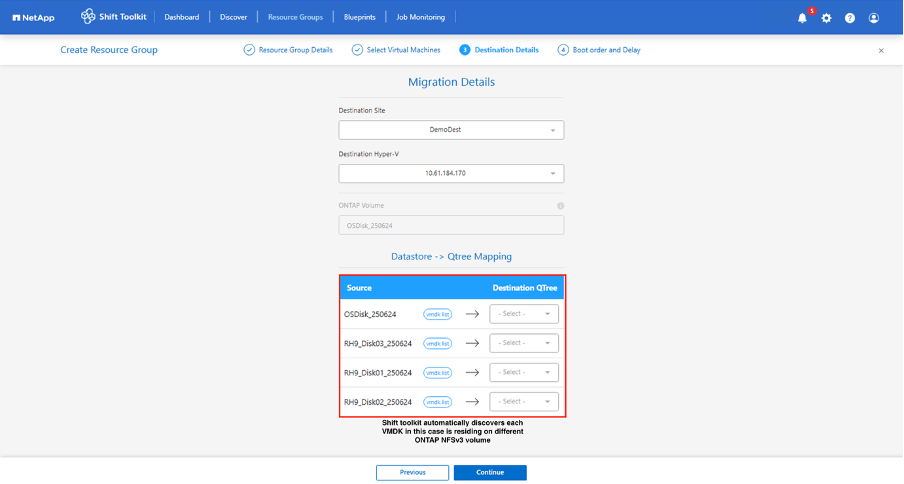The width and height of the screenshot is (904, 484).
Task: Open settings gear icon in header
Action: [826, 18]
